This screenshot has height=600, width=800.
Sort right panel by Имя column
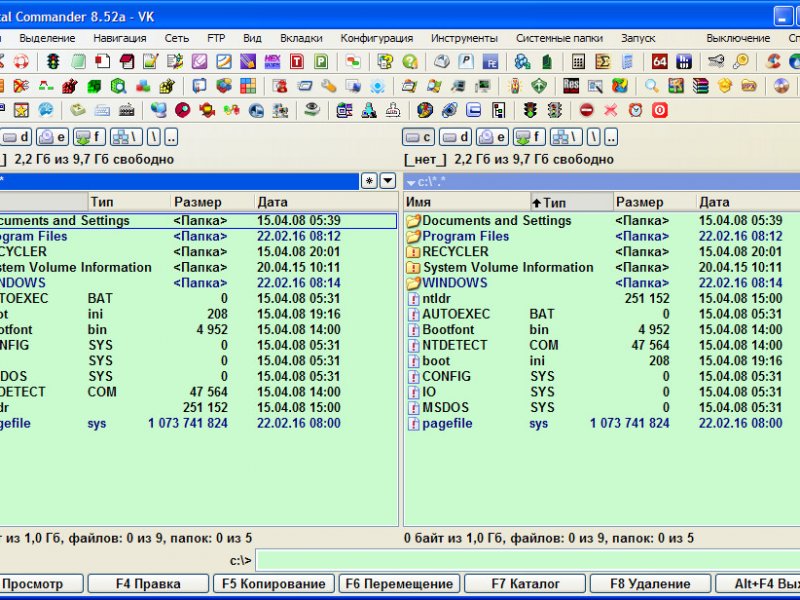467,202
